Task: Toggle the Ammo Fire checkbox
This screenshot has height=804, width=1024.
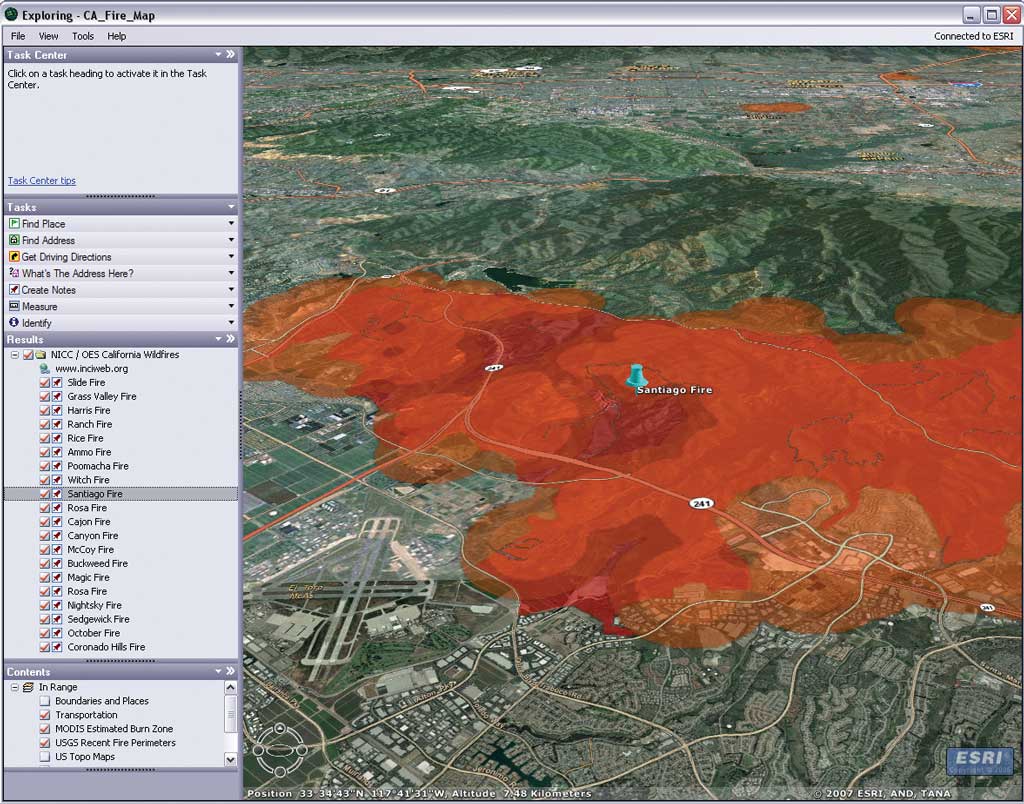Action: click(x=44, y=452)
